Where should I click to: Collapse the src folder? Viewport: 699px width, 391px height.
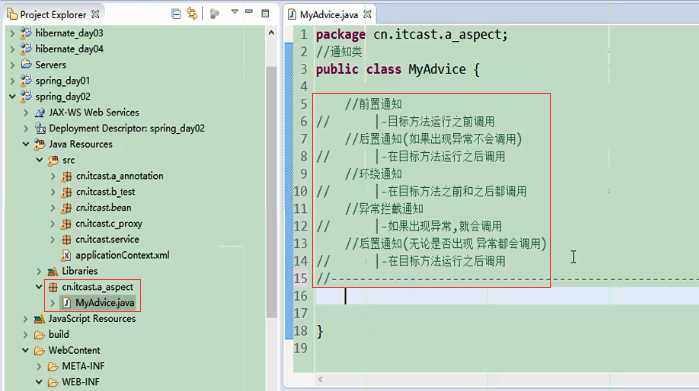point(39,160)
